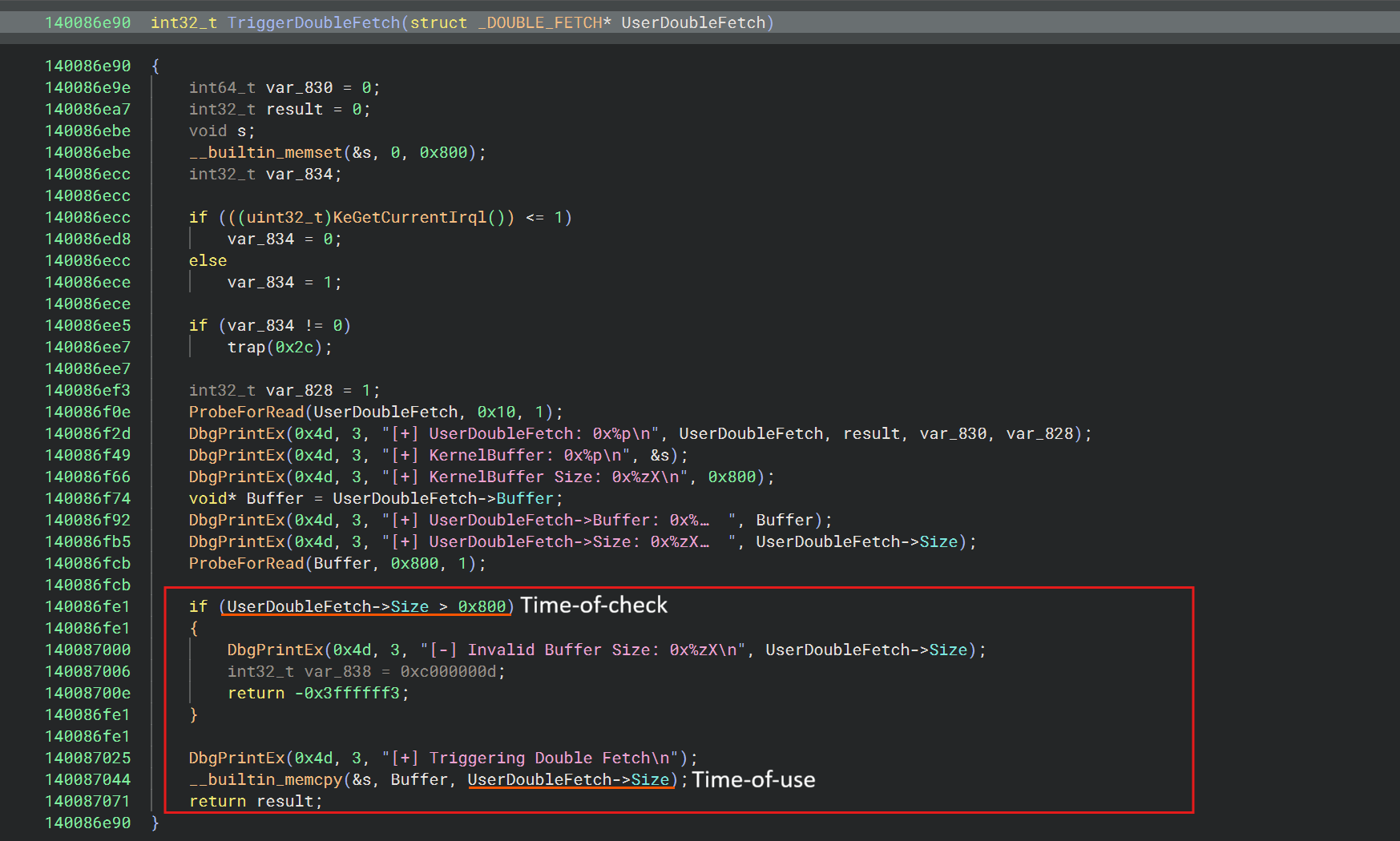Click 'var_834 = 1;' assignment

coord(284,282)
